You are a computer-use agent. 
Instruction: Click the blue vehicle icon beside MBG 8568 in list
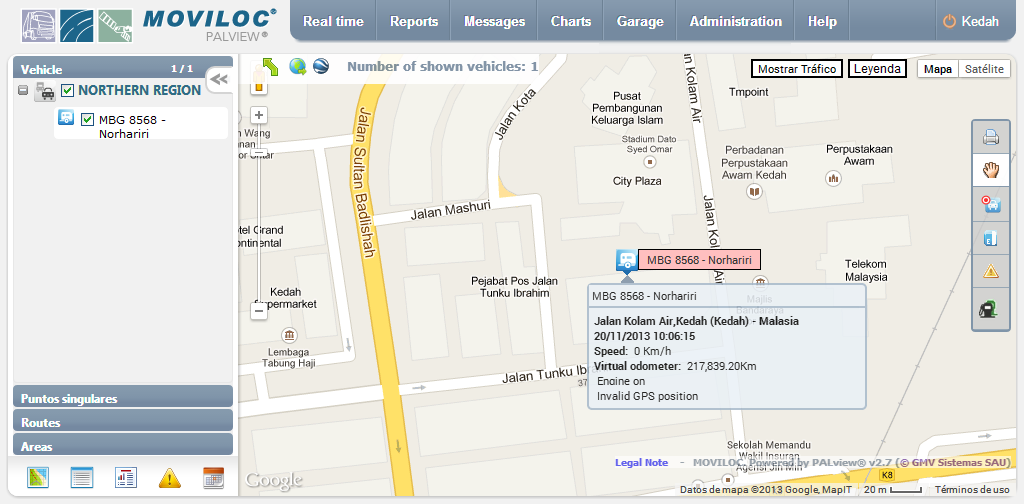66,118
